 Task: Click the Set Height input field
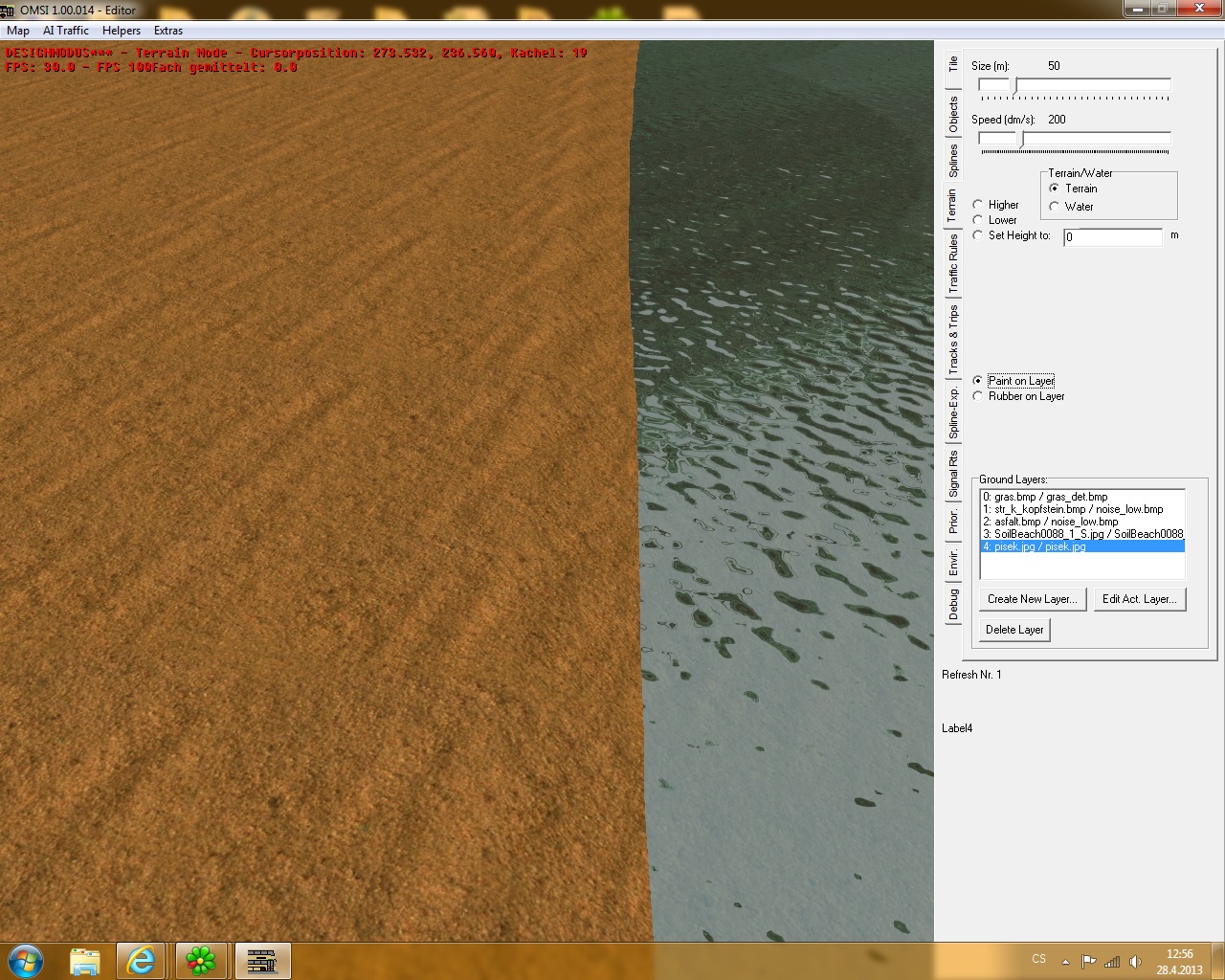pyautogui.click(x=1112, y=236)
